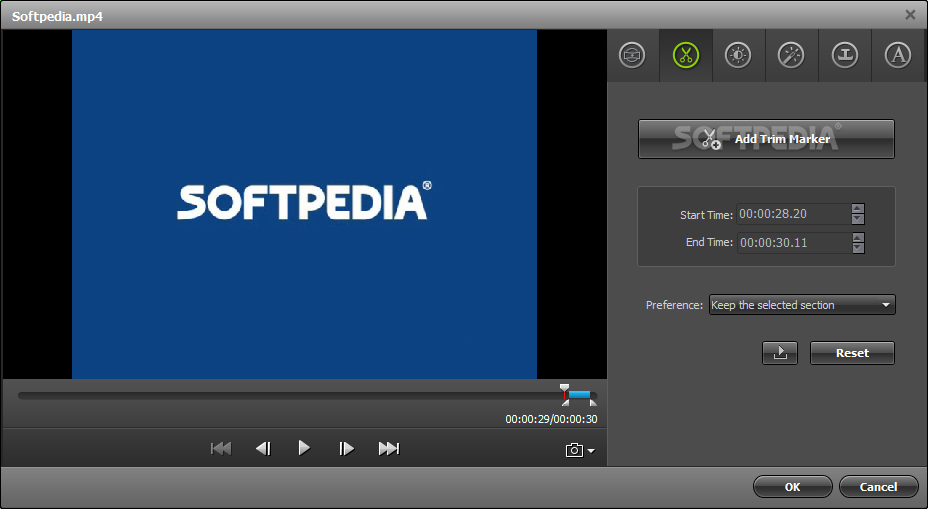
Task: Step back one frame
Action: [x=263, y=449]
